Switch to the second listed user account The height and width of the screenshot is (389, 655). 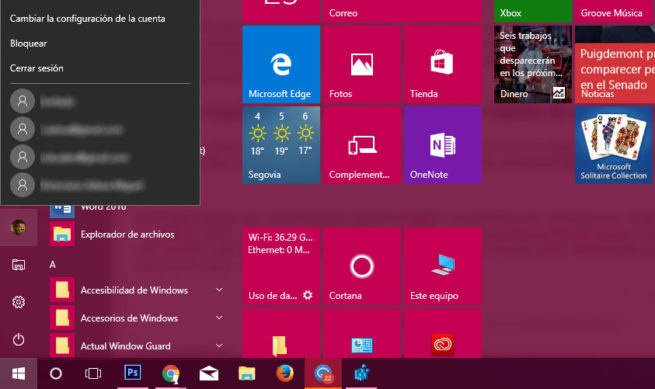pyautogui.click(x=100, y=130)
